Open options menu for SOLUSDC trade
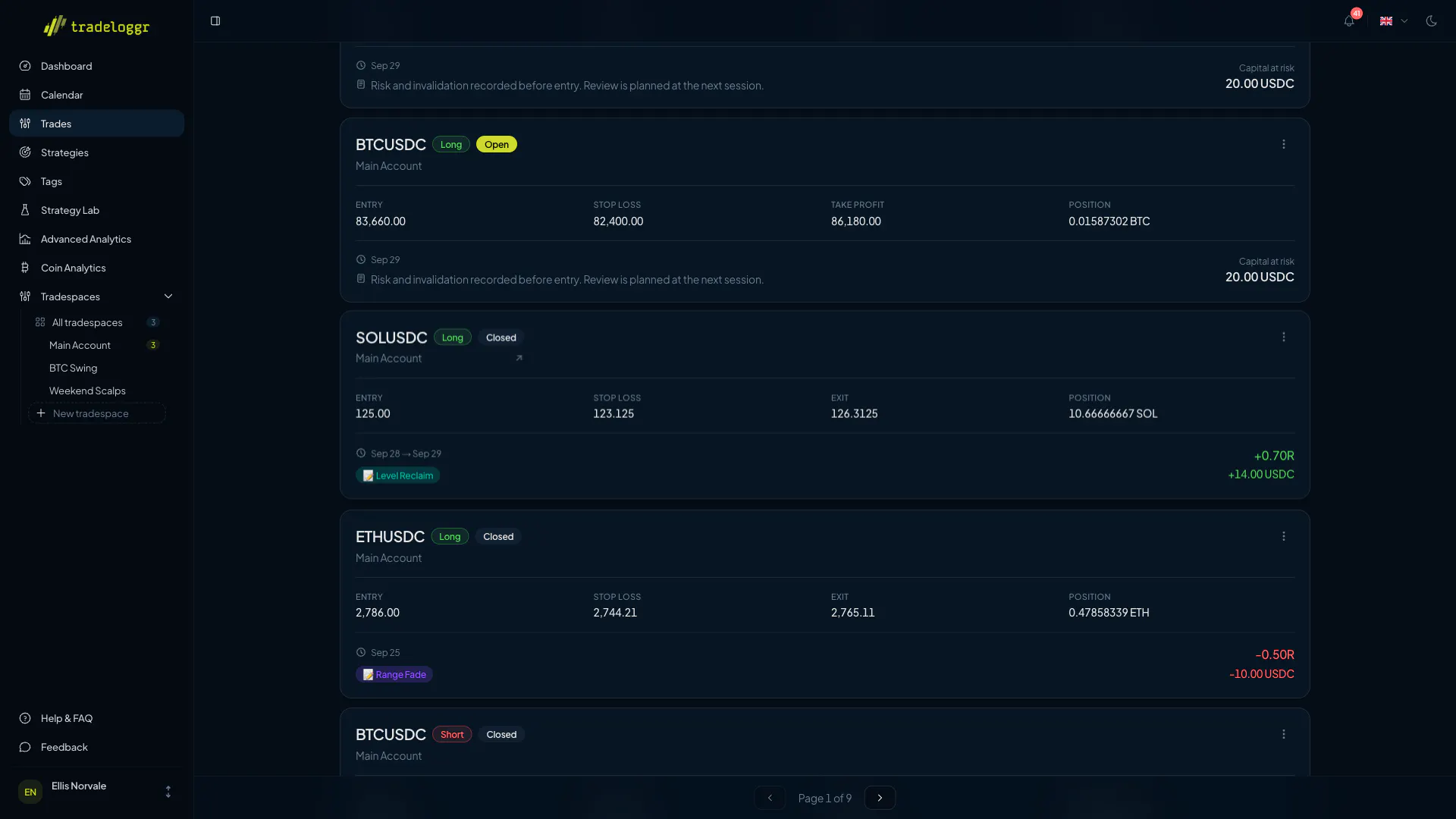Image resolution: width=1456 pixels, height=819 pixels. (1284, 337)
